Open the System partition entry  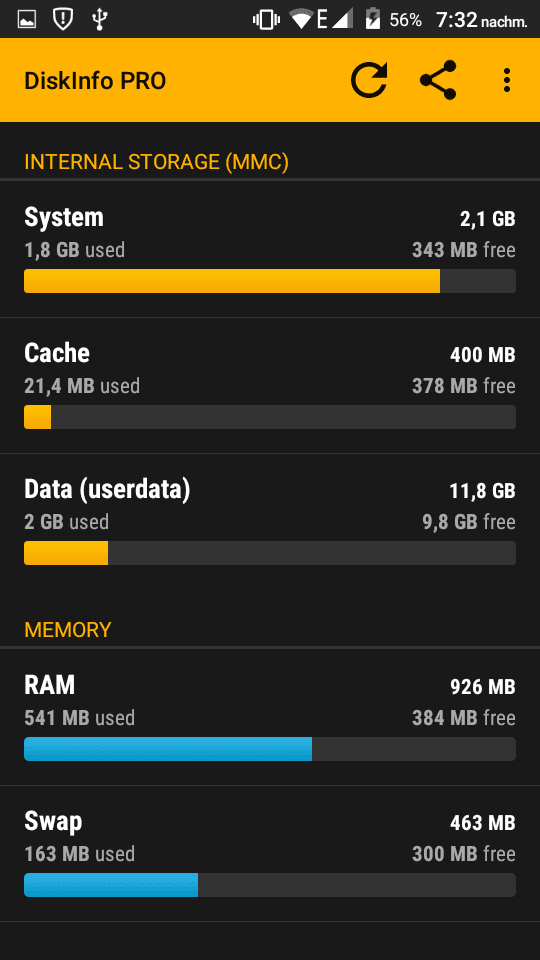point(270,249)
